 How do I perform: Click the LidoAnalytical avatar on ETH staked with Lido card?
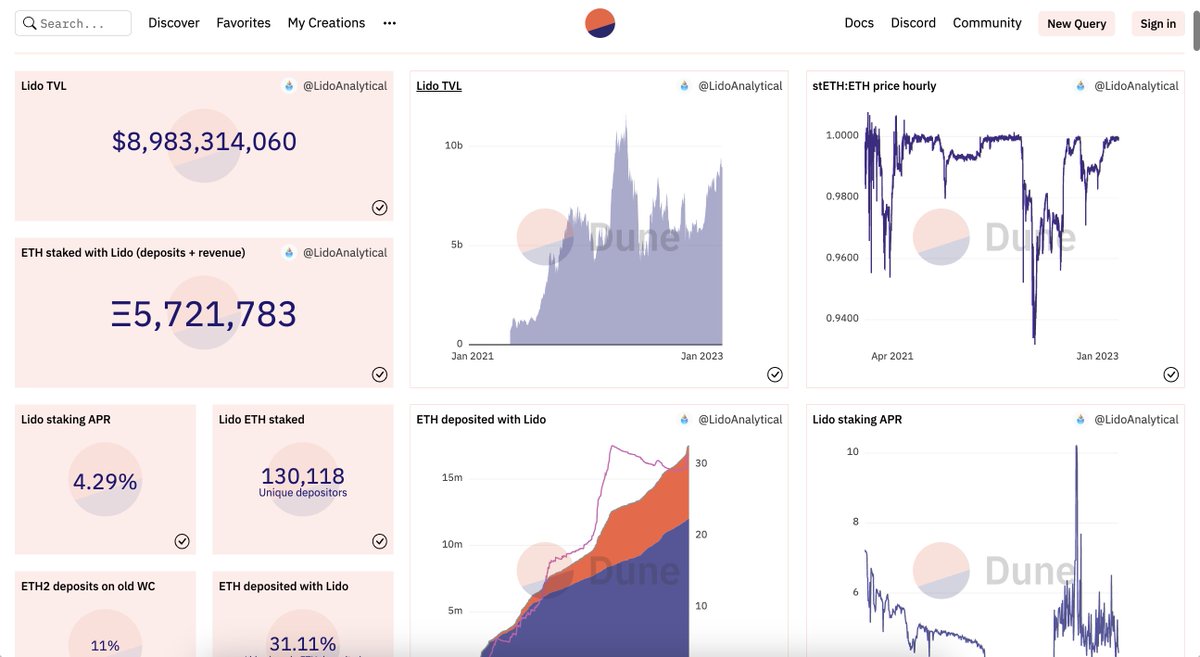coord(290,253)
